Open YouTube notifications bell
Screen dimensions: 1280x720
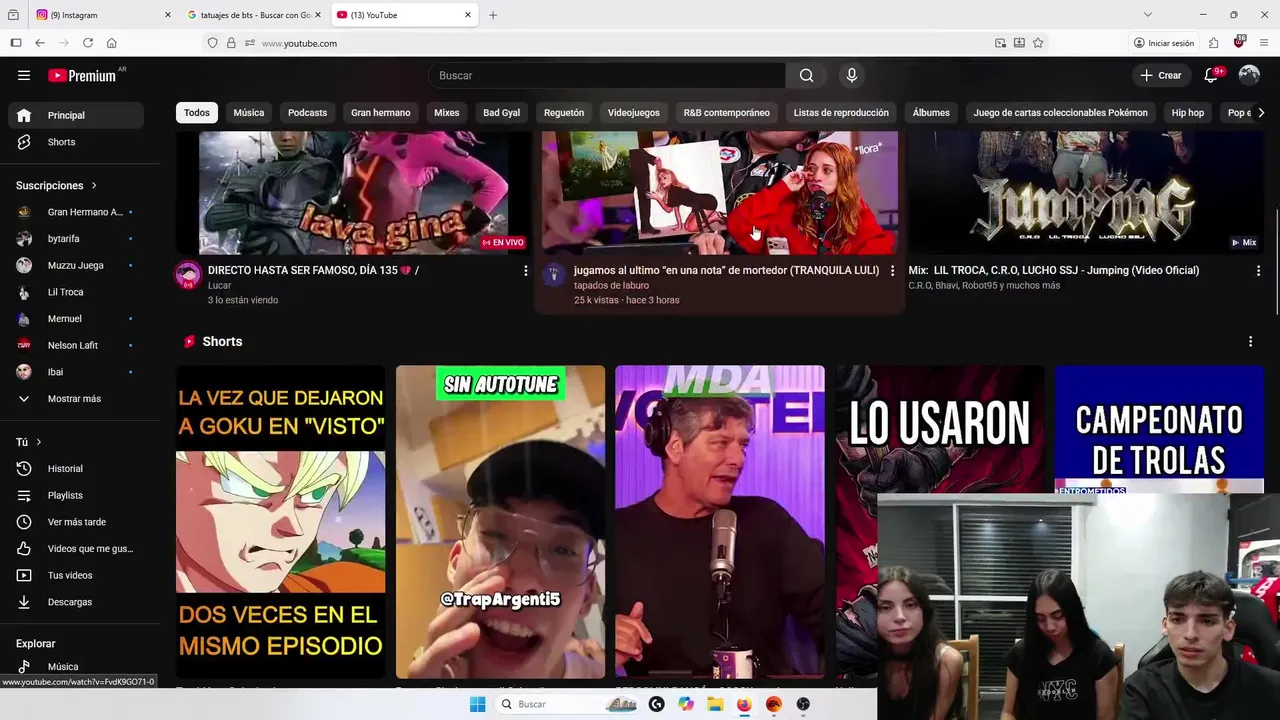pyautogui.click(x=1211, y=75)
